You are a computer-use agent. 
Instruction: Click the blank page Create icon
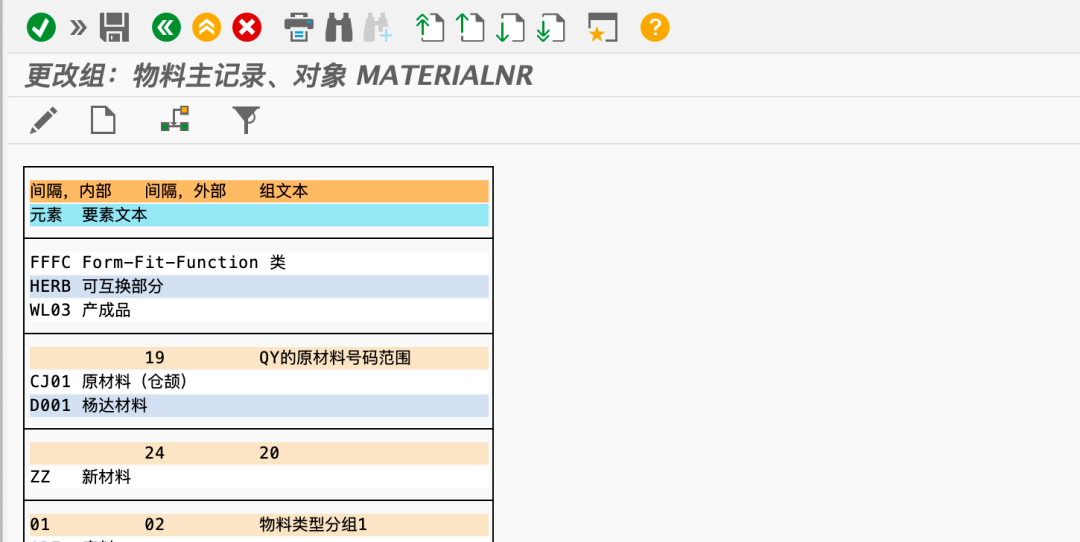point(103,121)
